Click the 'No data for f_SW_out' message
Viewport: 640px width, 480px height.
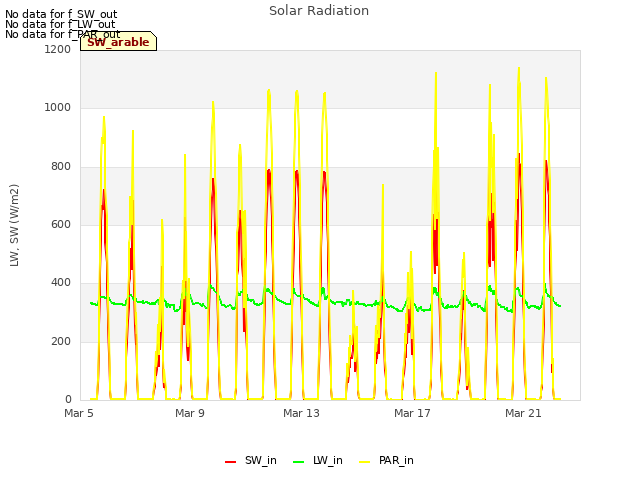(61, 14)
